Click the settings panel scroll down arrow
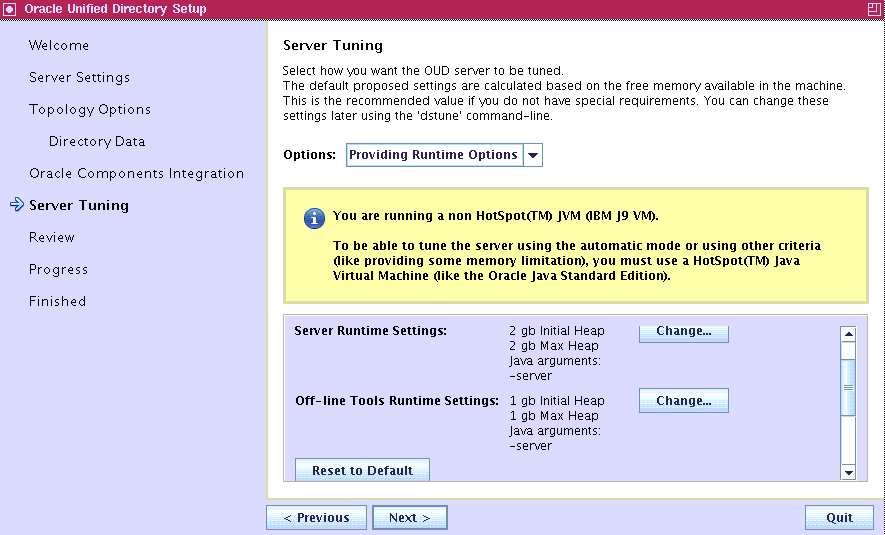Screen dimensions: 885x535 (848, 472)
